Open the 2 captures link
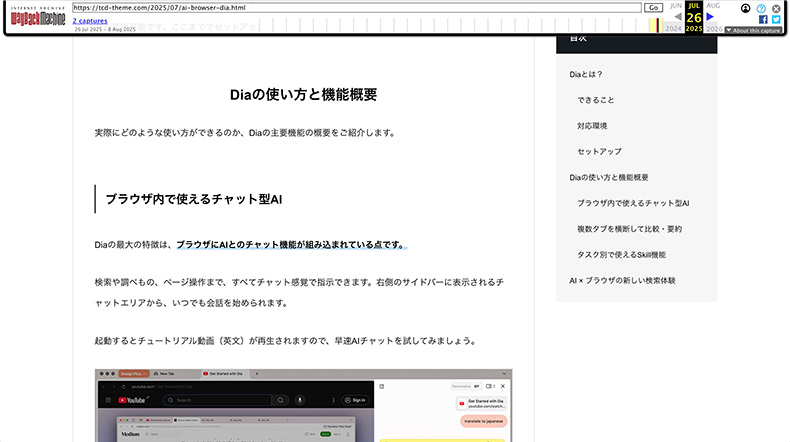 coord(90,20)
